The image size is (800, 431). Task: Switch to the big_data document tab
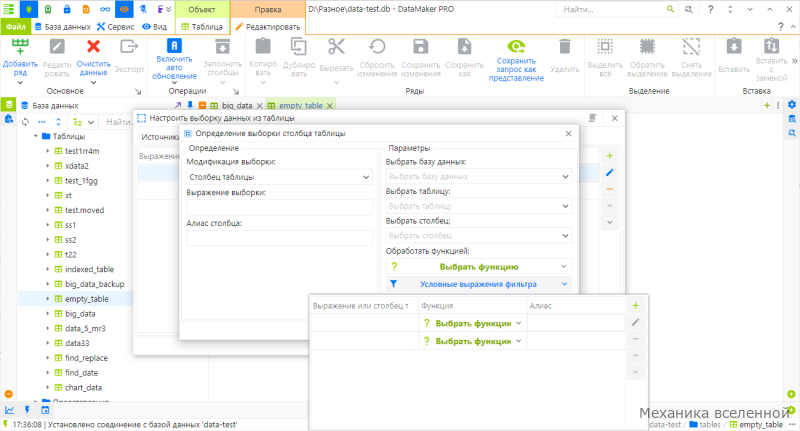(x=237, y=106)
